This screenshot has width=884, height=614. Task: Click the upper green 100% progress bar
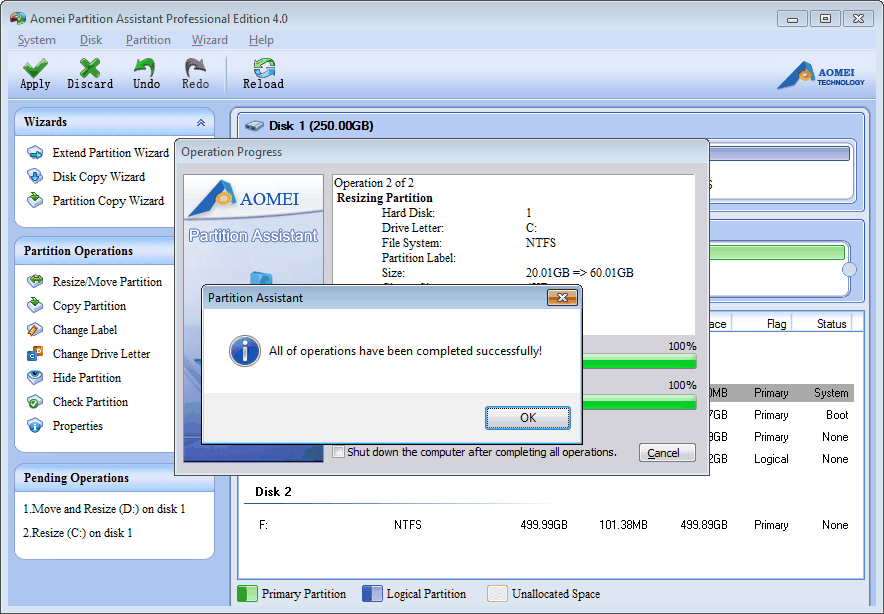point(639,361)
